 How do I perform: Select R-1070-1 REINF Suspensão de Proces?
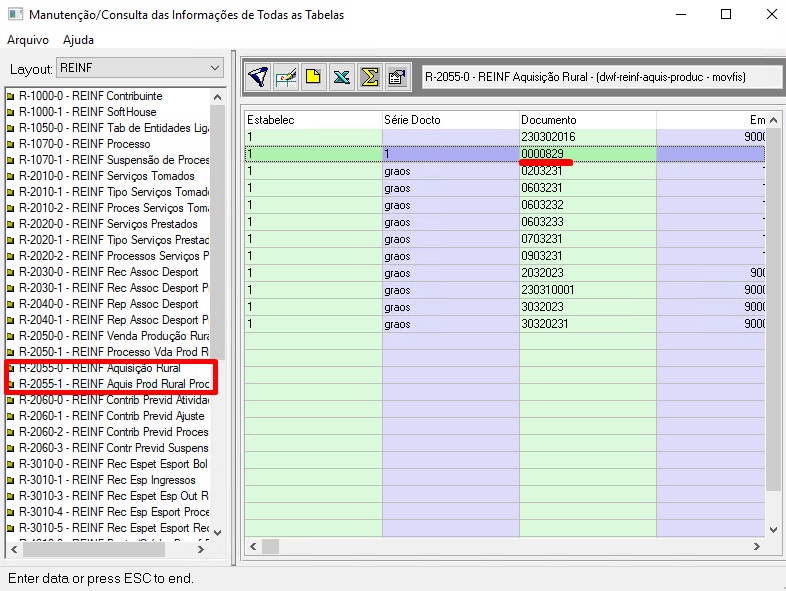(114, 160)
